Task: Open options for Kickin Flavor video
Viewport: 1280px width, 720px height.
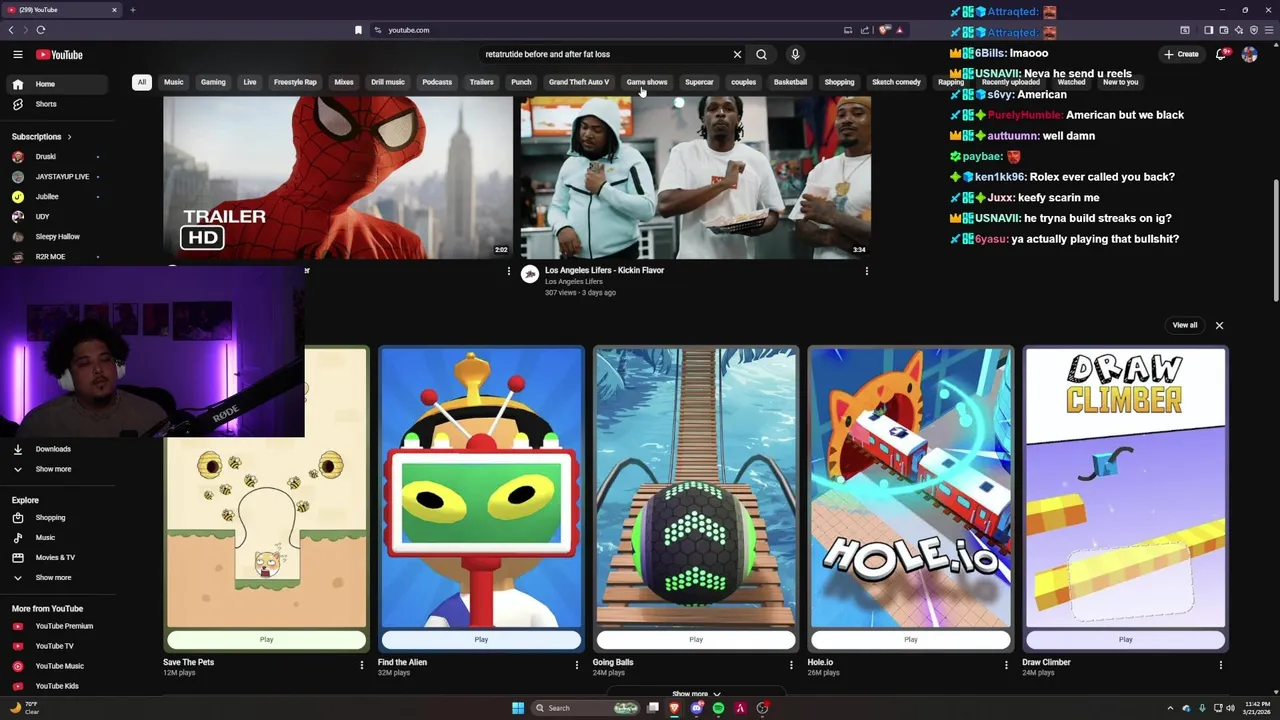Action: pos(866,271)
